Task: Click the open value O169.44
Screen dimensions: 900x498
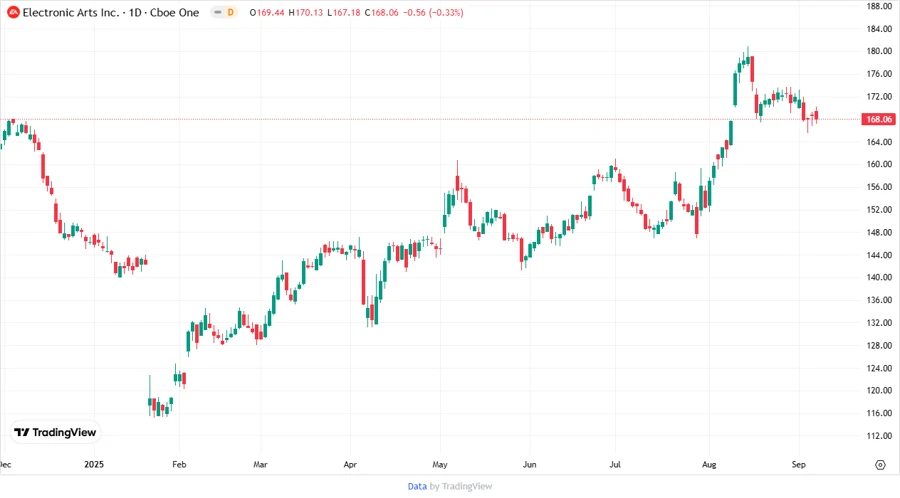Action: (267, 12)
